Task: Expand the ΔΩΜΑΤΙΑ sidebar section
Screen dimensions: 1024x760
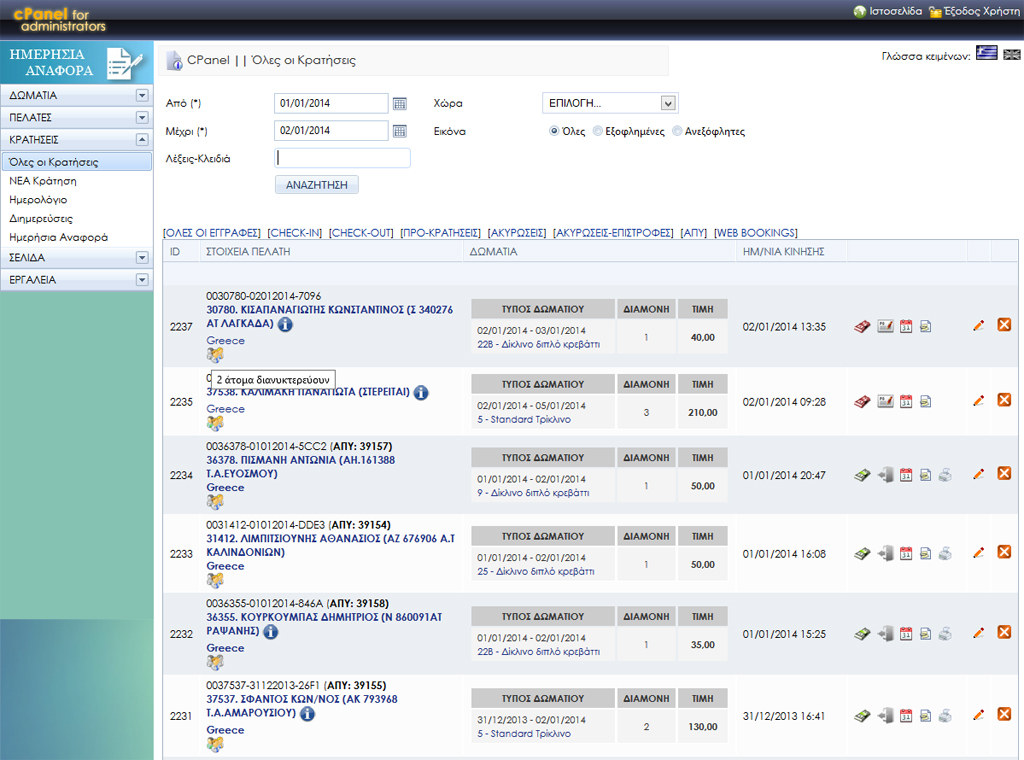Action: 142,96
